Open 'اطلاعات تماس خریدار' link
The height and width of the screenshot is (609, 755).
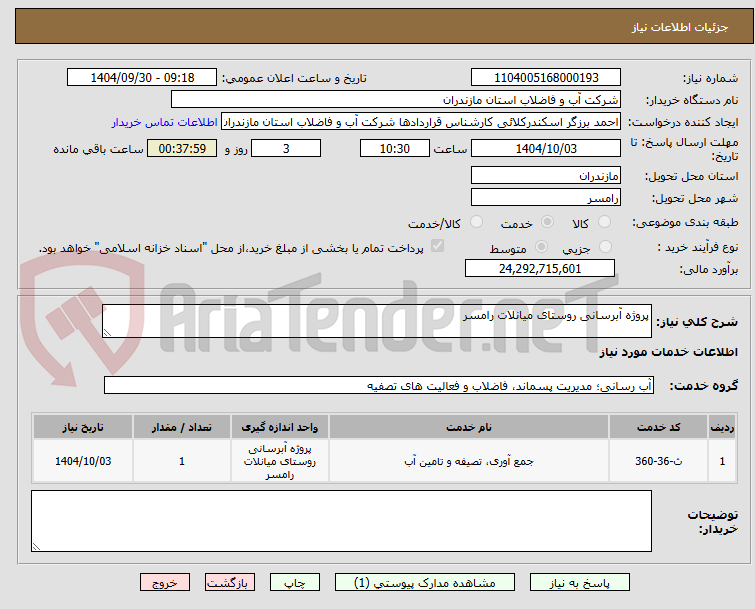(165, 122)
